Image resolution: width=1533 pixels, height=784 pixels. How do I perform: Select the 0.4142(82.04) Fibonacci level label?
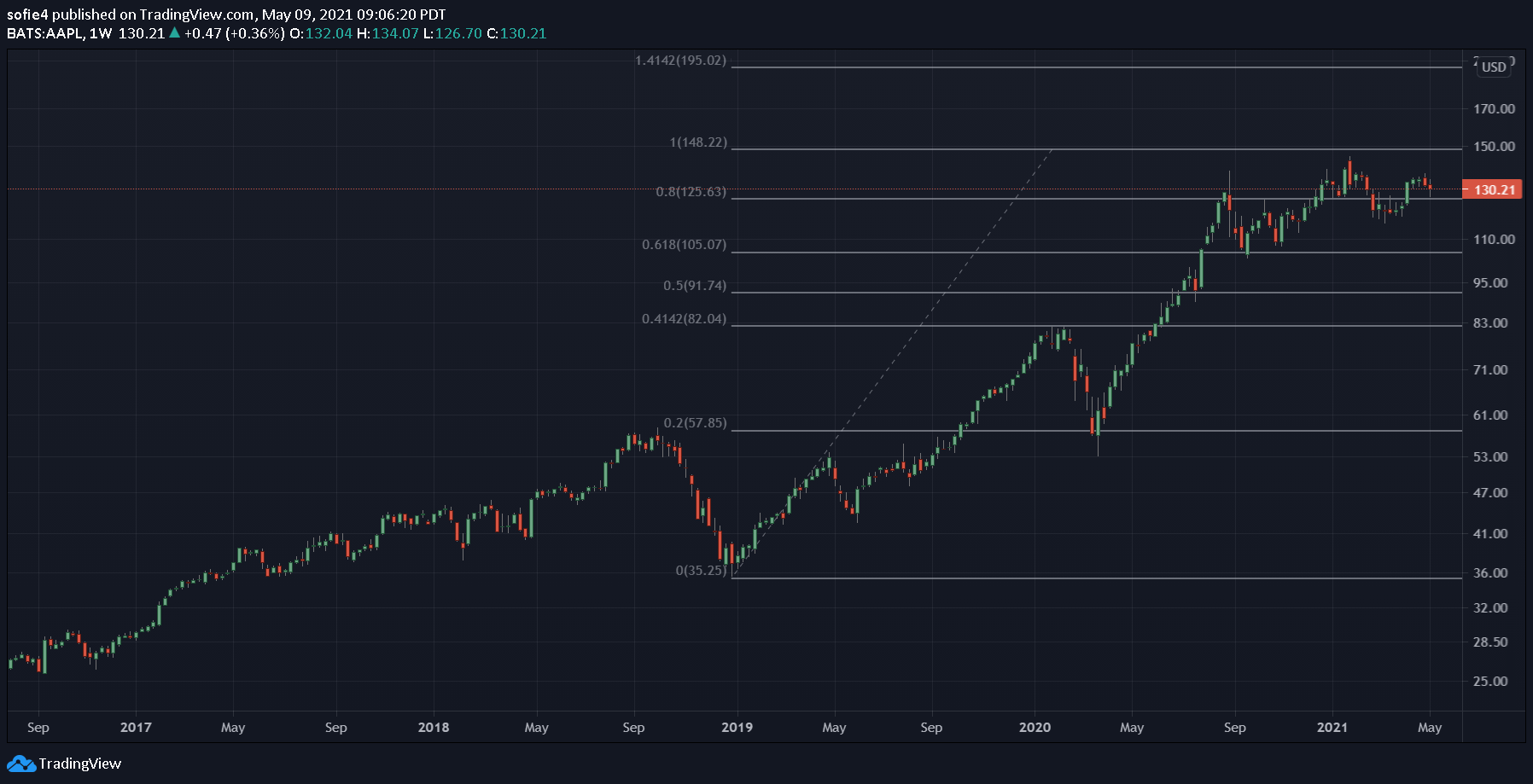684,319
